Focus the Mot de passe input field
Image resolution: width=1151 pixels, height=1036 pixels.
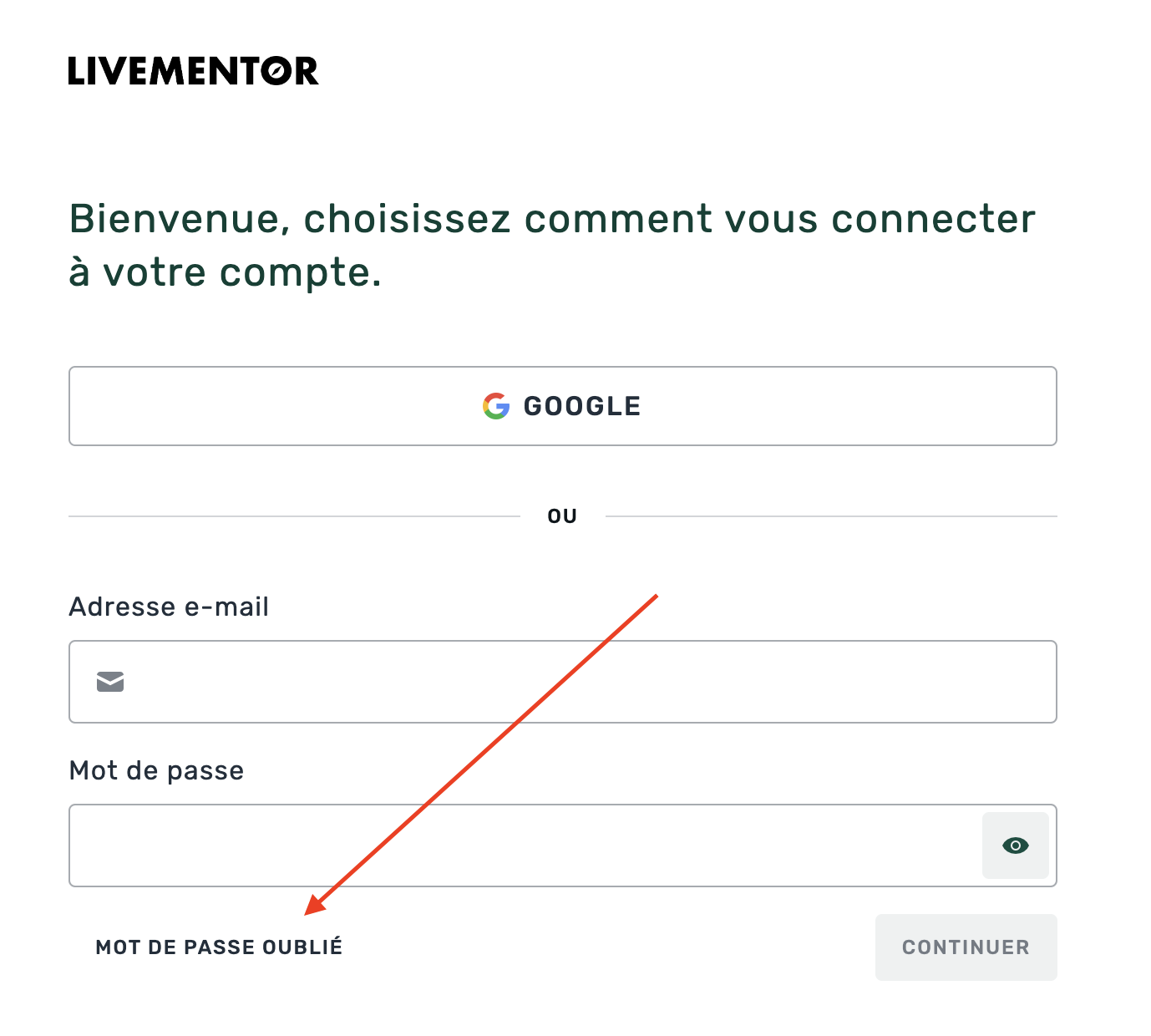[518, 846]
